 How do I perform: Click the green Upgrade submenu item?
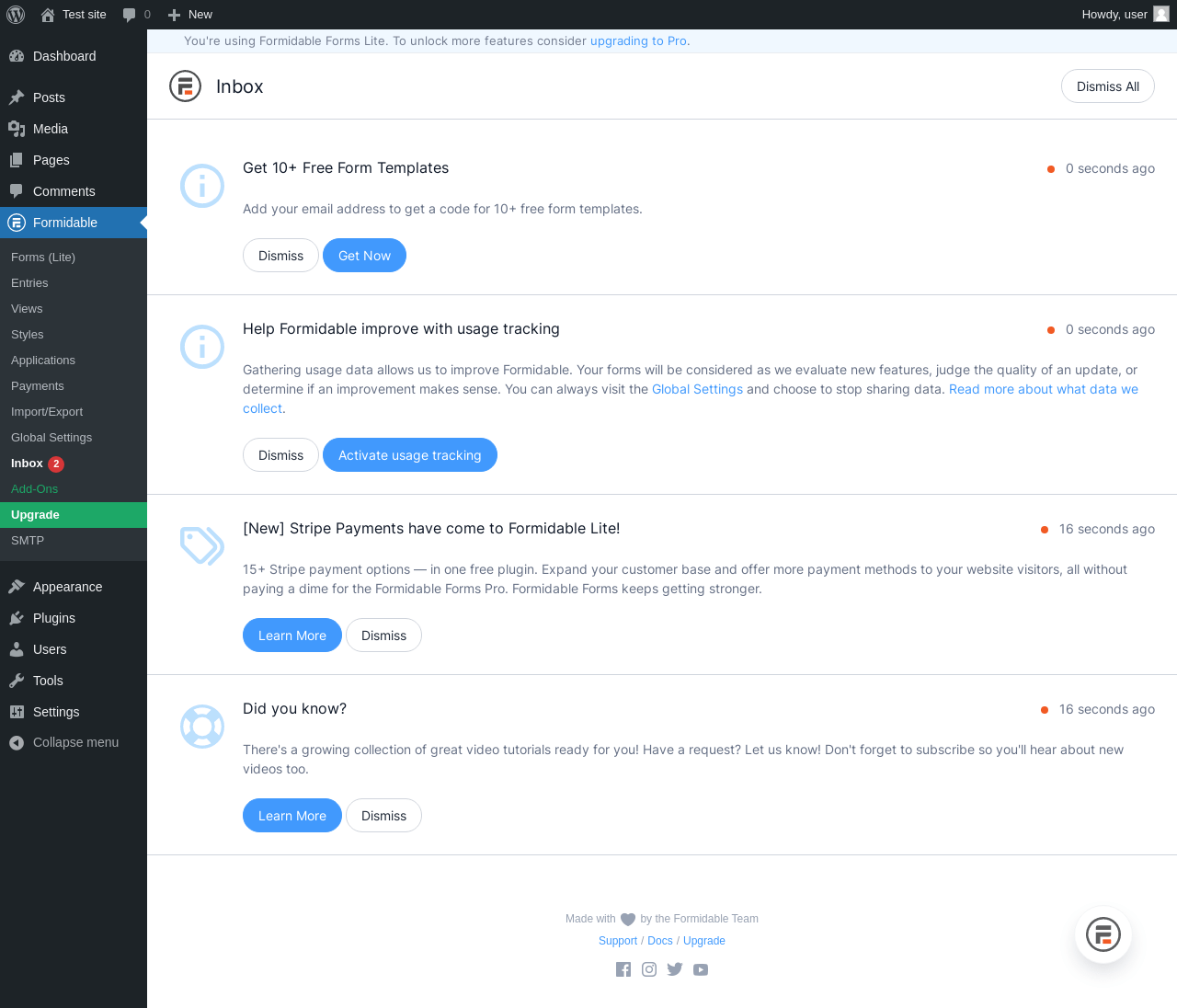(74, 515)
